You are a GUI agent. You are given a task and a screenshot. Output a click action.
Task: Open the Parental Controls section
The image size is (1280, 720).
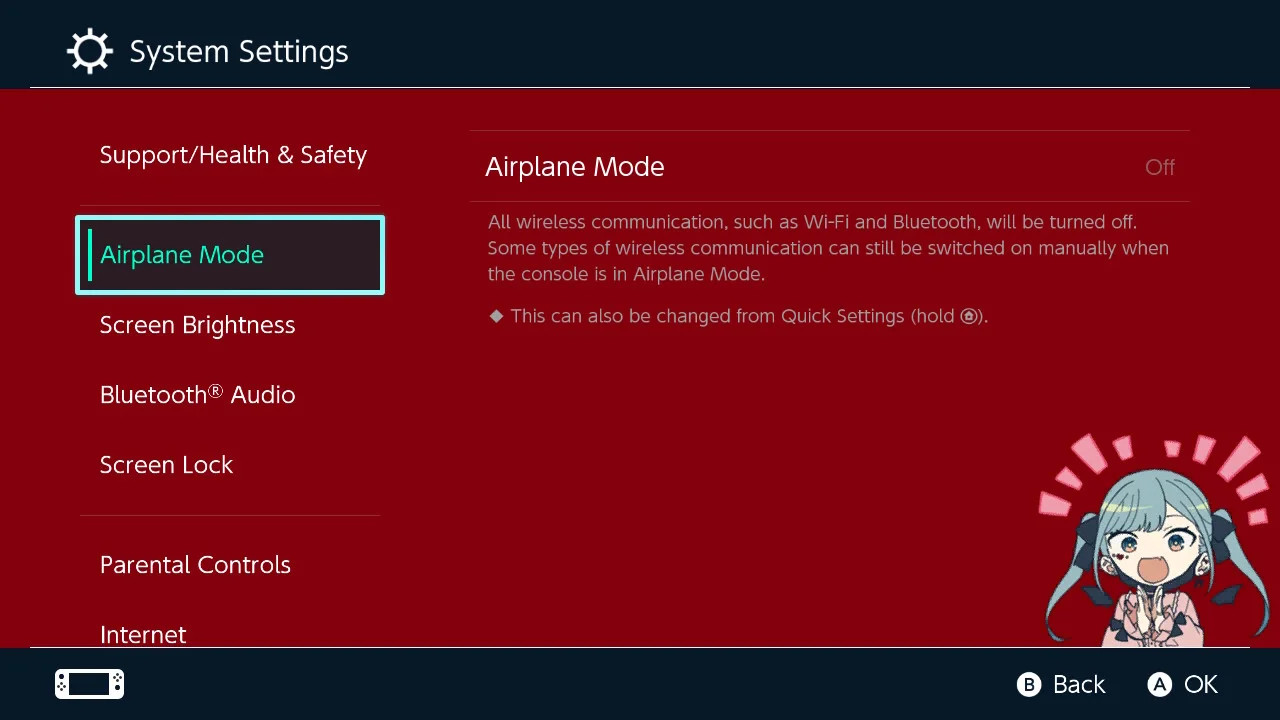195,565
